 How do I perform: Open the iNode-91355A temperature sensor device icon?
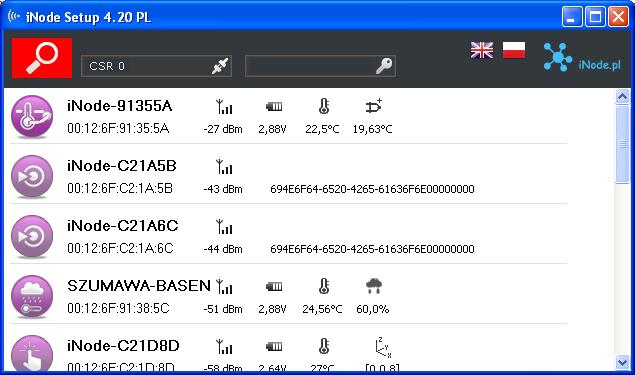coord(32,117)
